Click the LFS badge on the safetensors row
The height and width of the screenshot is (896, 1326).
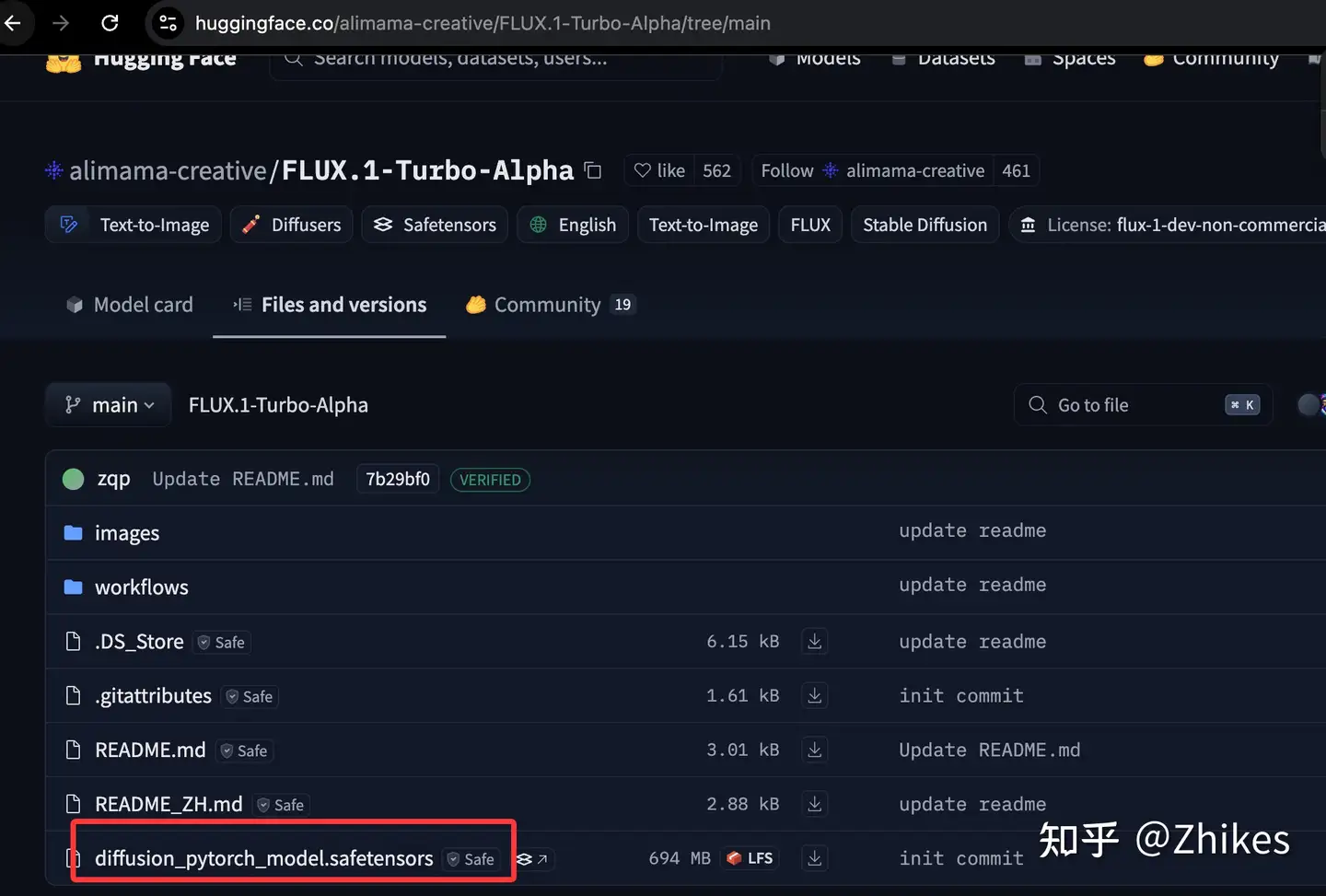(x=750, y=858)
